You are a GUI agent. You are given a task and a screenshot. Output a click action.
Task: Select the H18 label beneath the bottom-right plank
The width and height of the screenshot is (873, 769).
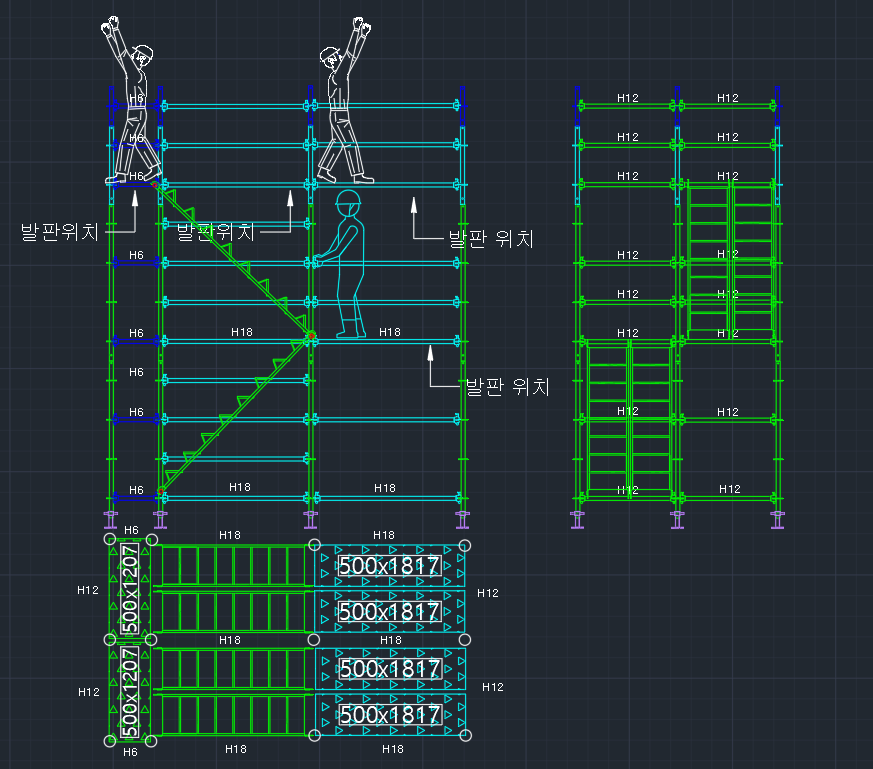(x=393, y=749)
